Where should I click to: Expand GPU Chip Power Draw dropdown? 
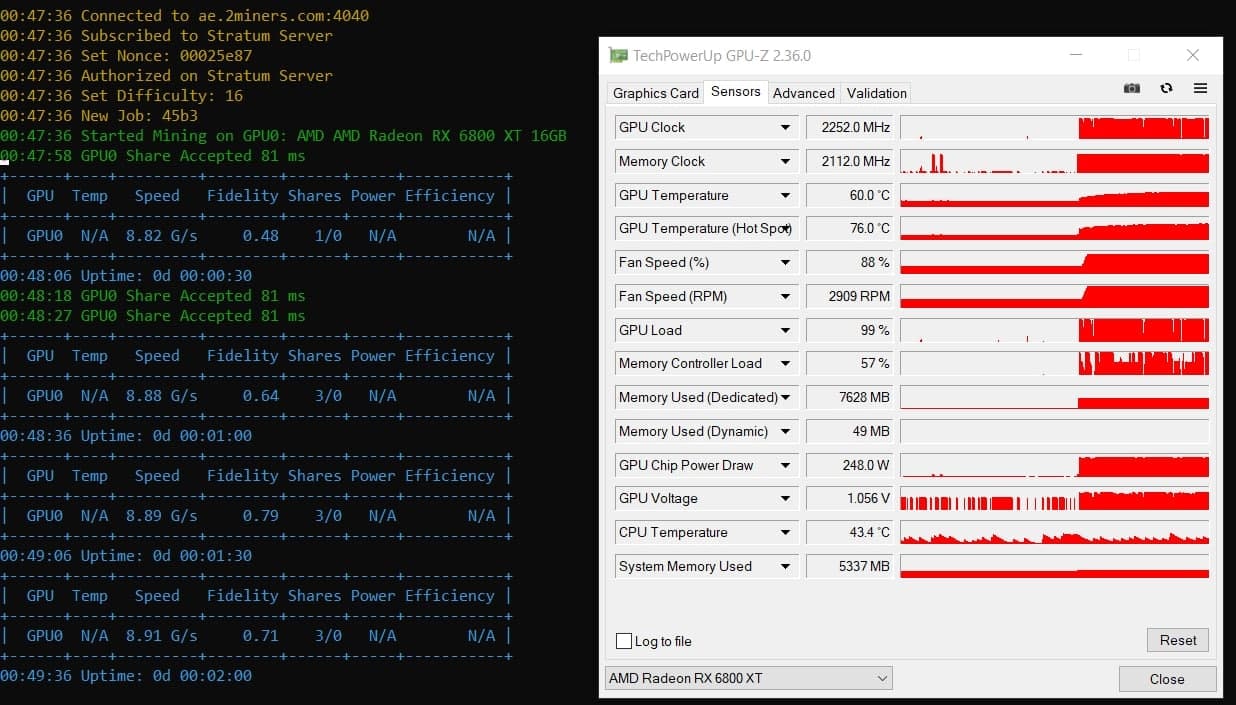[785, 465]
